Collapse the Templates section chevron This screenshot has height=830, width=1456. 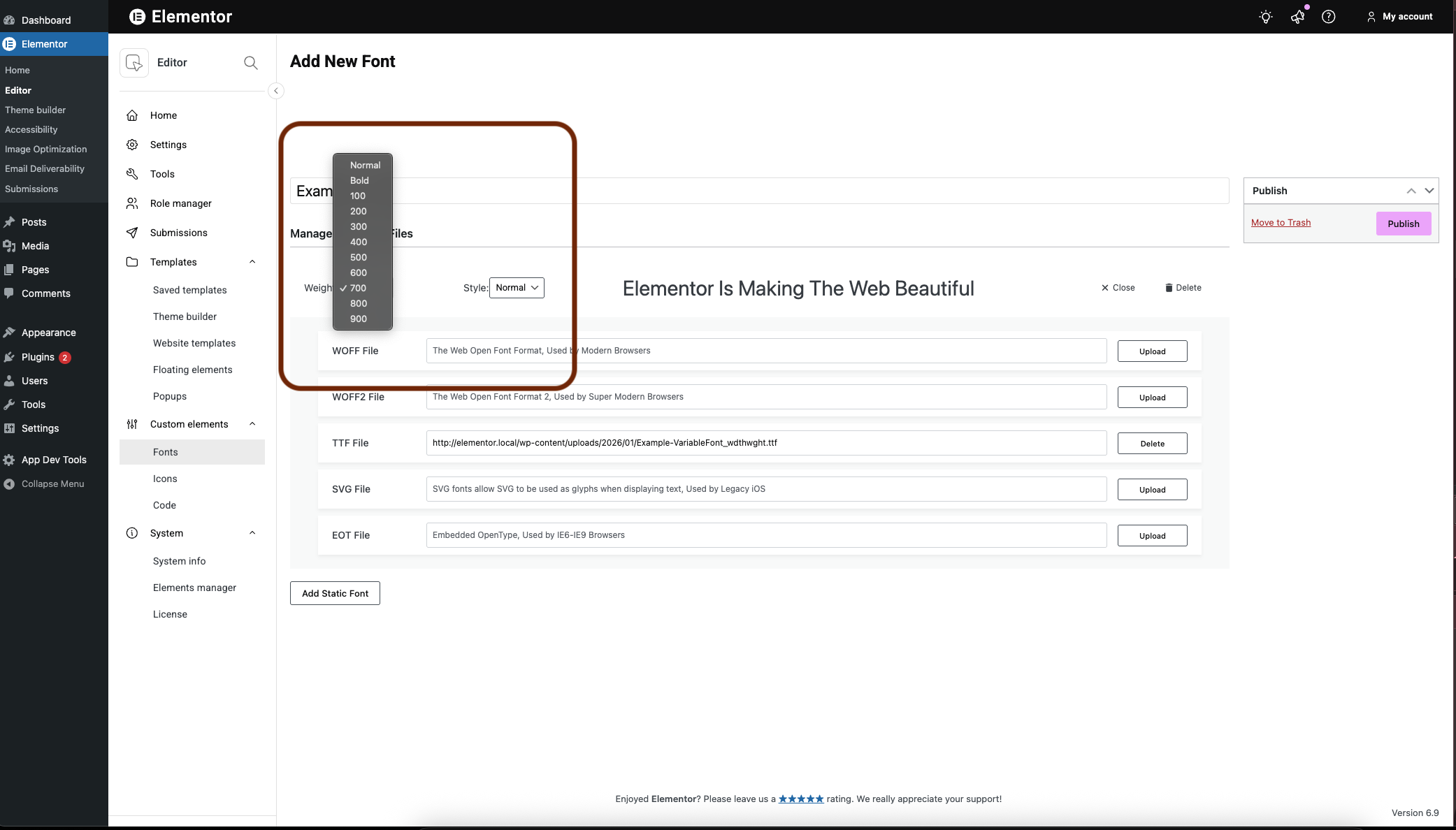pos(252,262)
